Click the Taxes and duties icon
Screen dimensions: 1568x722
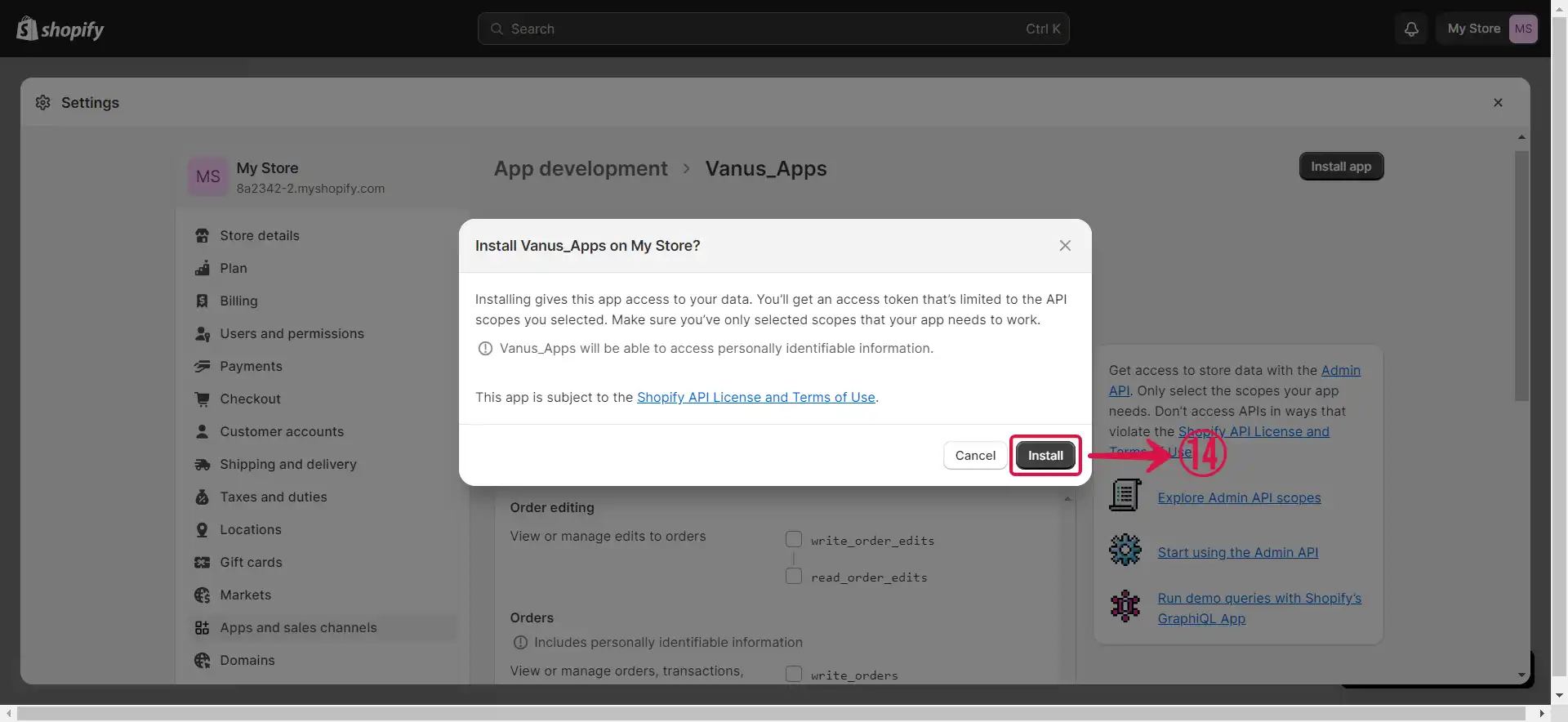coord(202,497)
